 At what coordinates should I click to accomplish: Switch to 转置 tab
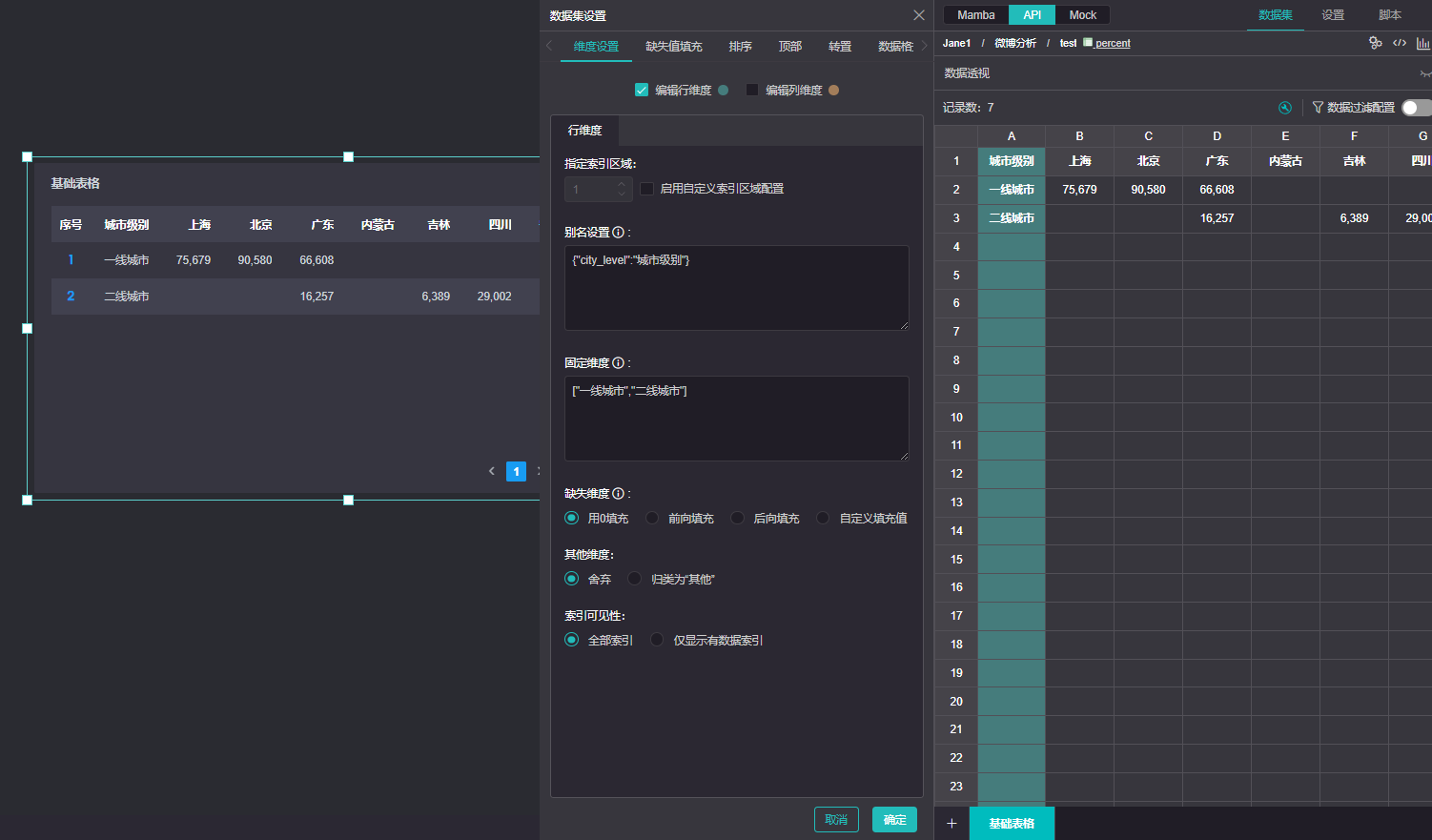840,47
